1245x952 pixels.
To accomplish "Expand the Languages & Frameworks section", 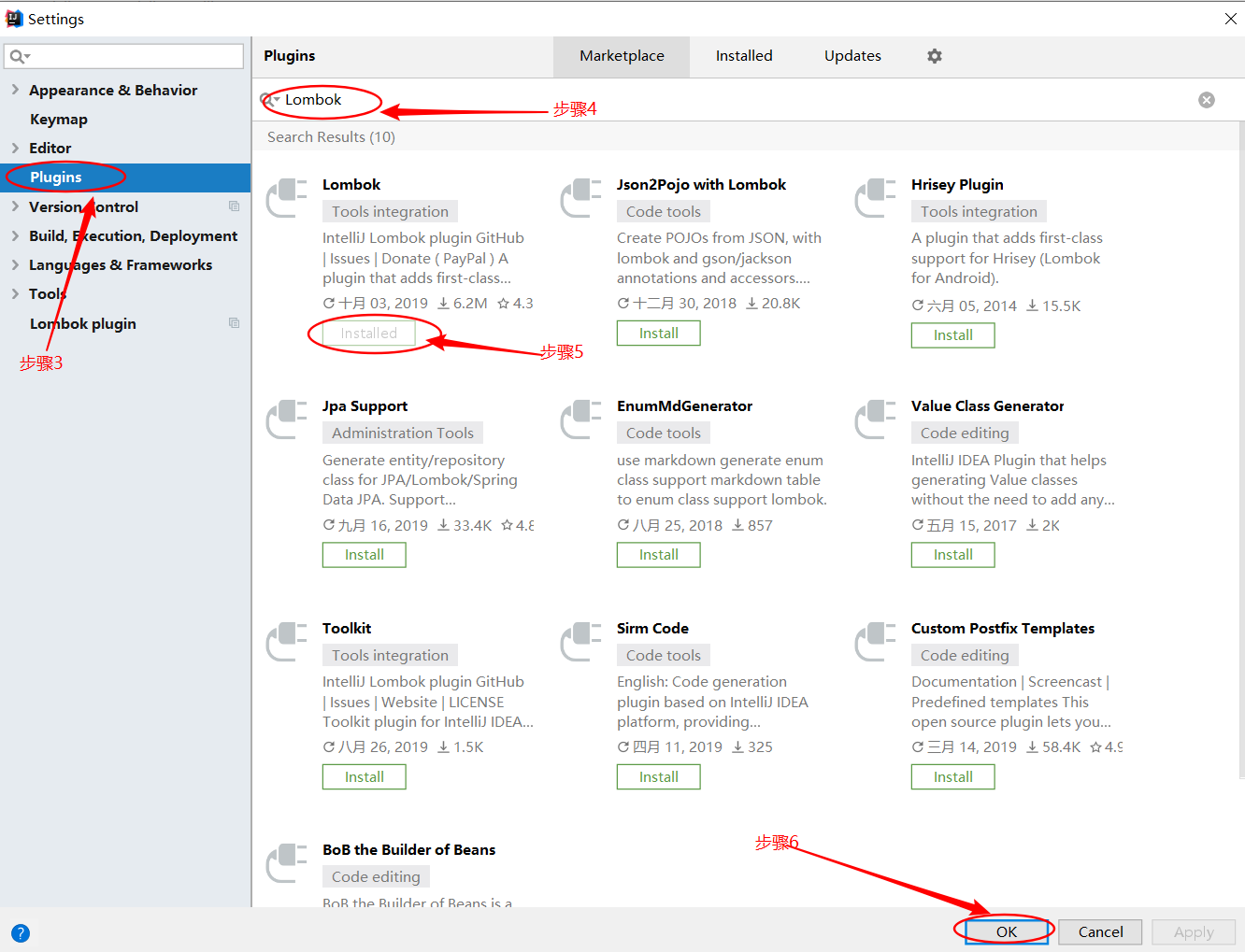I will point(15,264).
